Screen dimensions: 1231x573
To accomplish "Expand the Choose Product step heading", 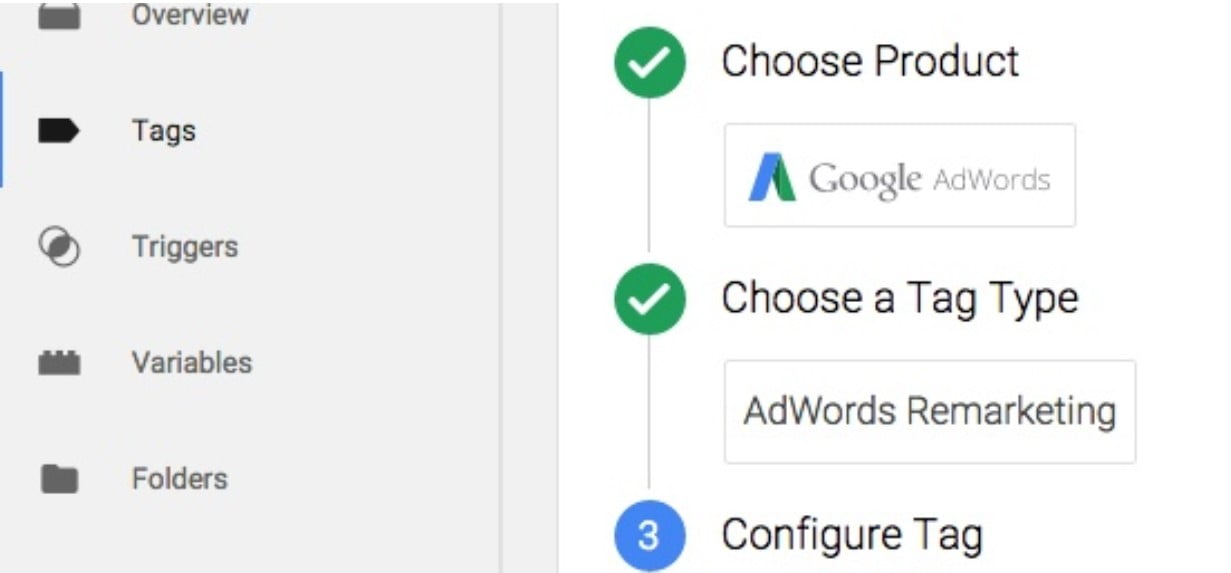I will pos(870,62).
